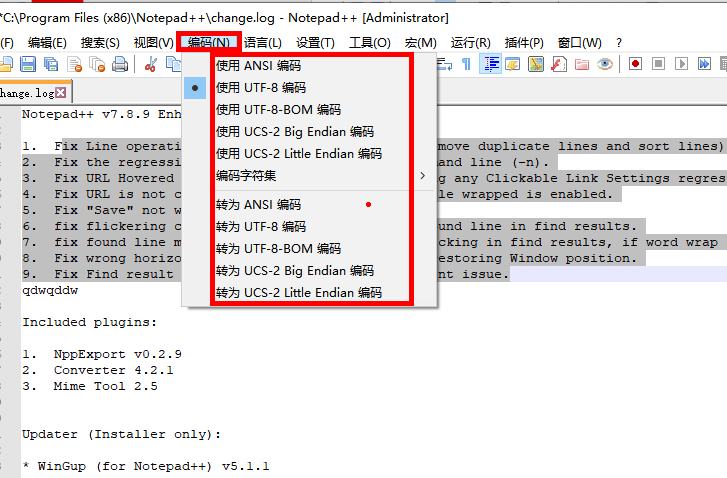The height and width of the screenshot is (478, 727).
Task: Click the Open file toolbar icon
Action: coord(6,64)
